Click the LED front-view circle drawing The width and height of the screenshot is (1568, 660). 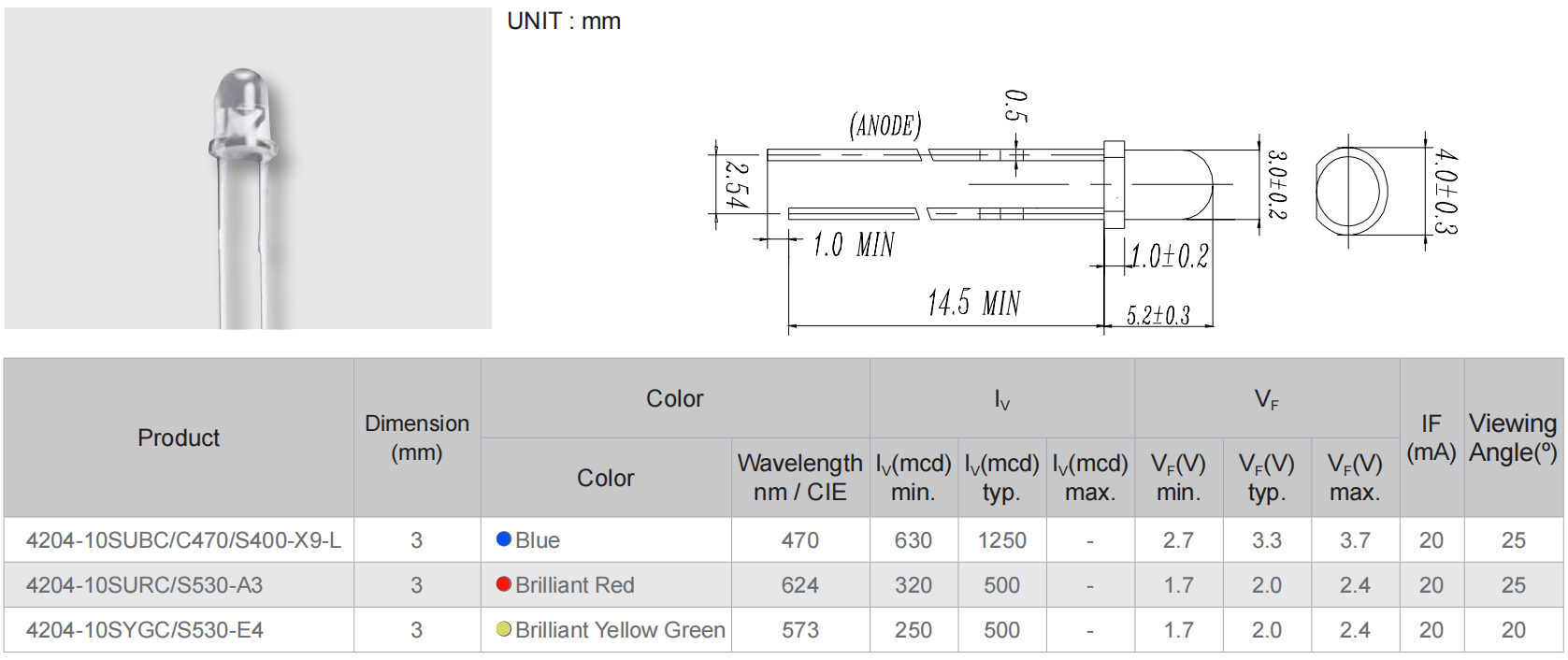(1351, 191)
